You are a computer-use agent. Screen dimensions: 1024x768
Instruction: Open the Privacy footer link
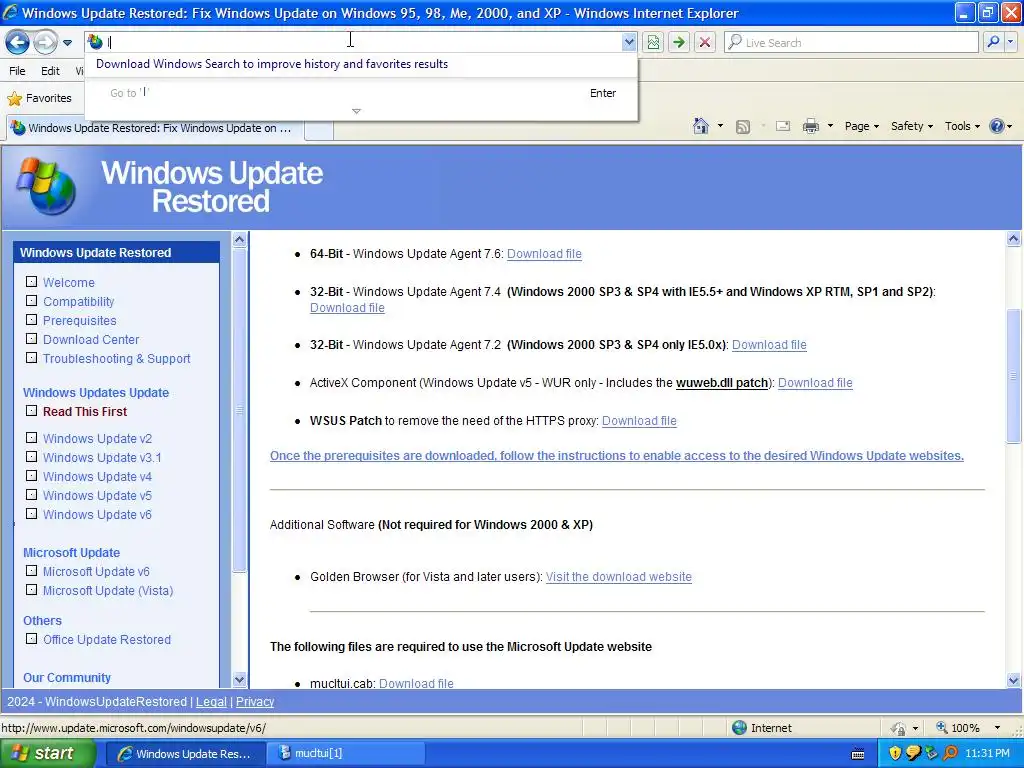[255, 701]
